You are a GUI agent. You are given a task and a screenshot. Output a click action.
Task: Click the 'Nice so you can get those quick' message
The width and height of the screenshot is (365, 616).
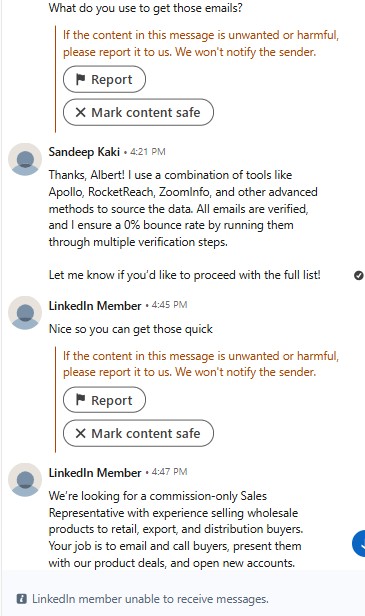(131, 329)
